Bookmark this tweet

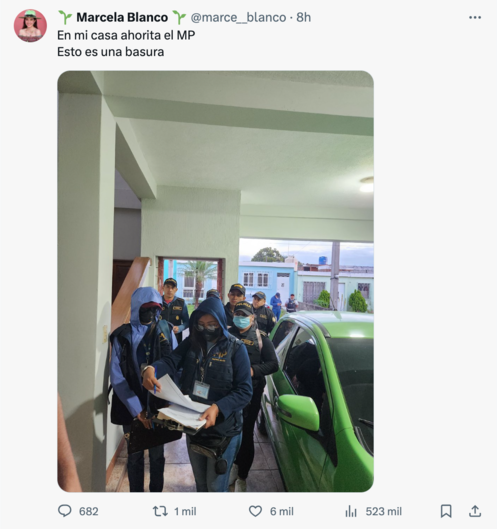coord(446,511)
